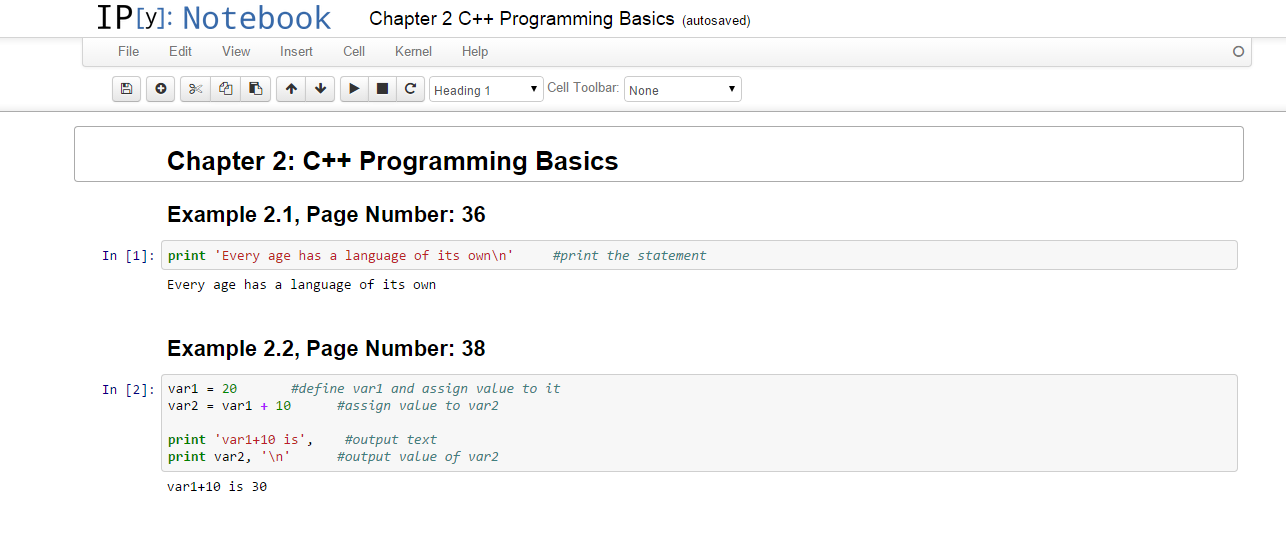Restart the kernel with the circular arrow icon
Viewport: 1286px width, 537px height.
click(410, 89)
